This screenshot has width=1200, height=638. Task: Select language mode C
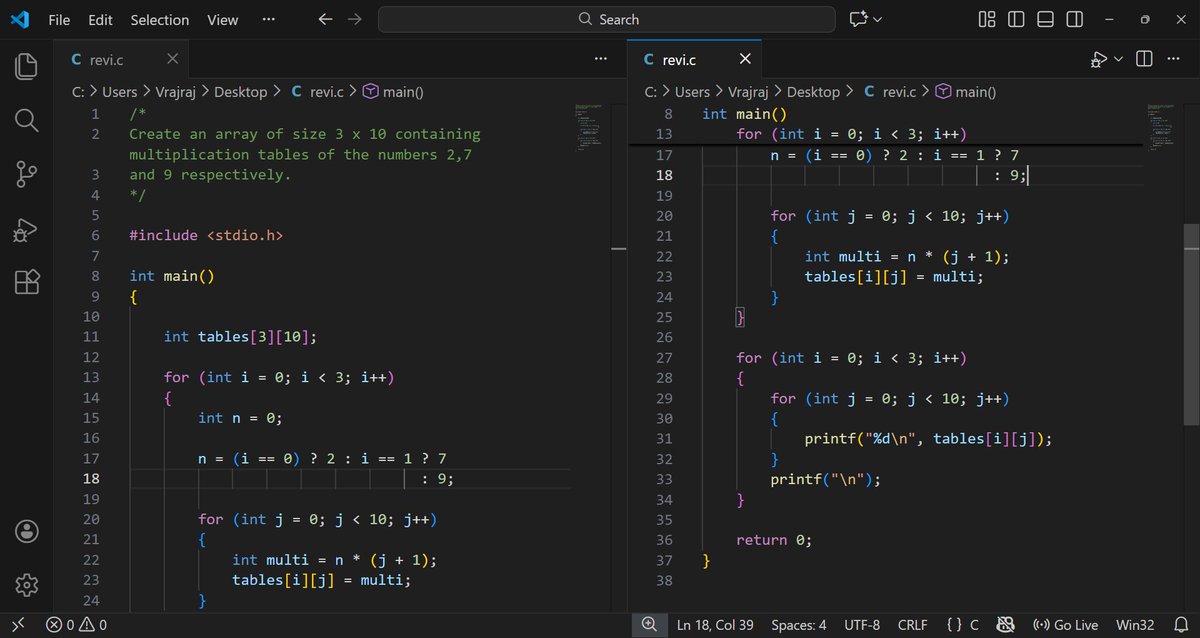pos(974,625)
